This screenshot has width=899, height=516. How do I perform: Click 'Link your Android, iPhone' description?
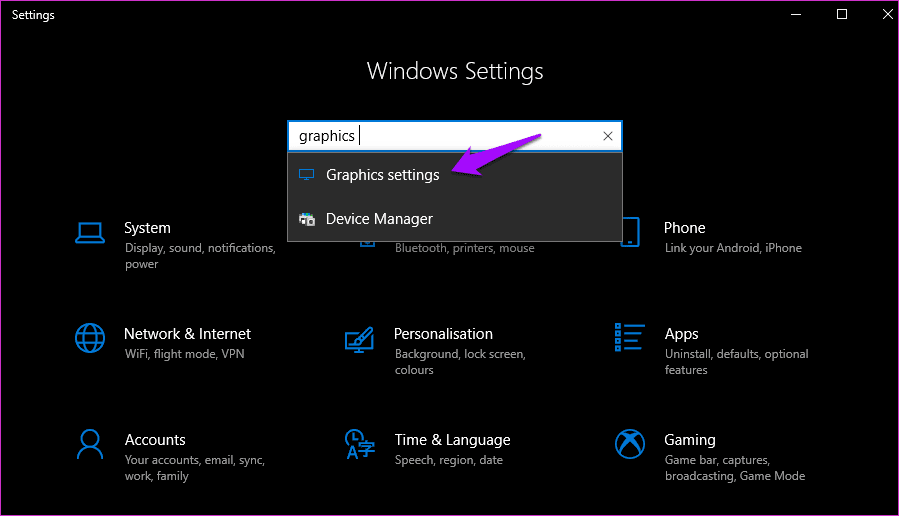(x=733, y=248)
